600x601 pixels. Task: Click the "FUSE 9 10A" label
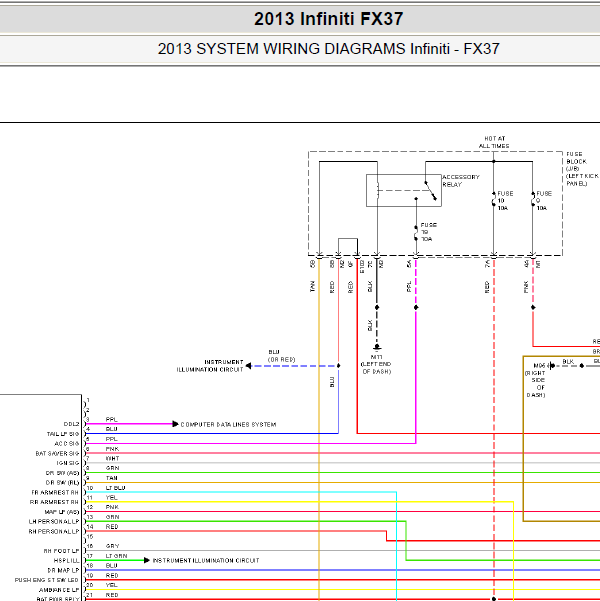click(544, 201)
